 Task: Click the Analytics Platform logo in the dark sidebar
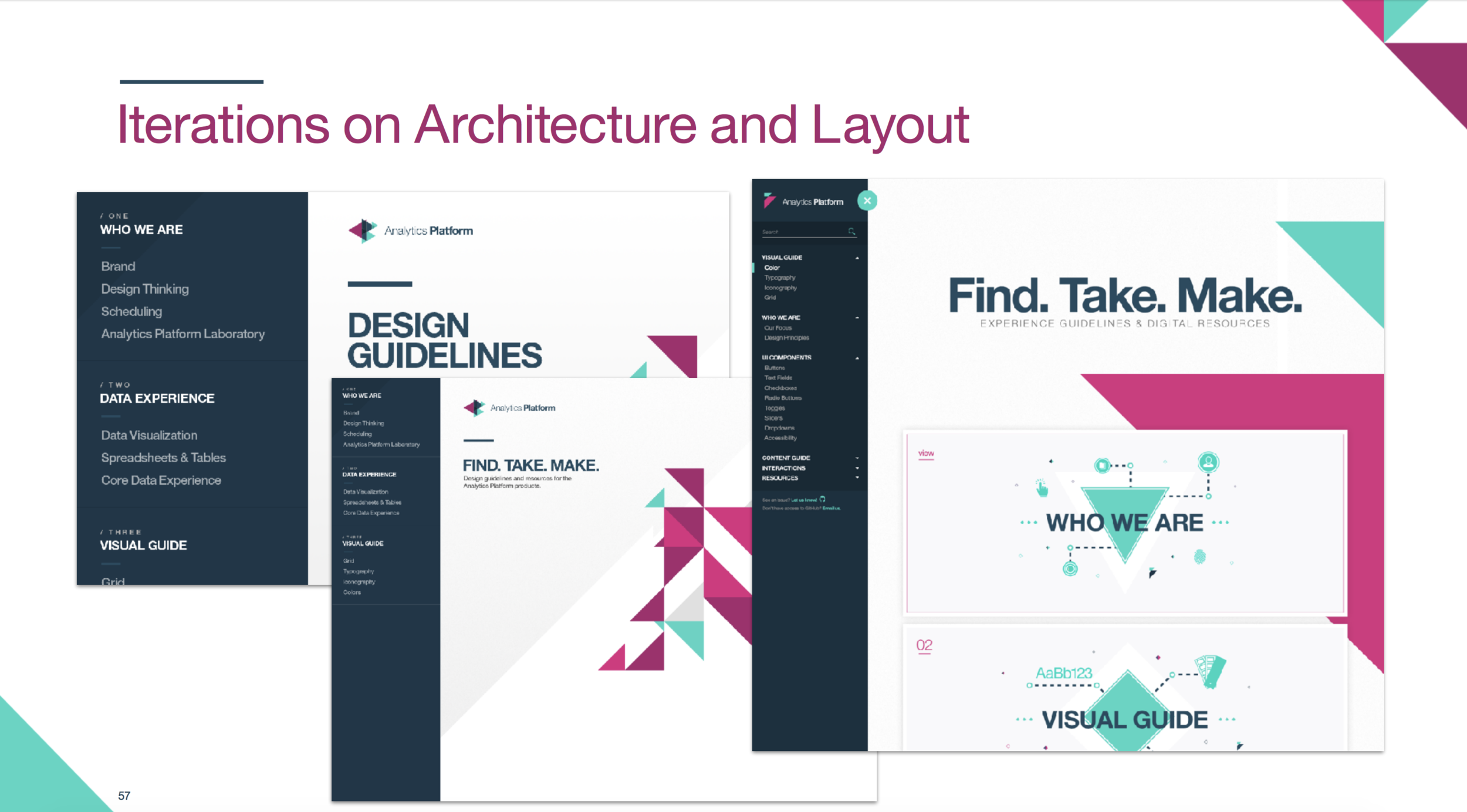pyautogui.click(x=769, y=201)
